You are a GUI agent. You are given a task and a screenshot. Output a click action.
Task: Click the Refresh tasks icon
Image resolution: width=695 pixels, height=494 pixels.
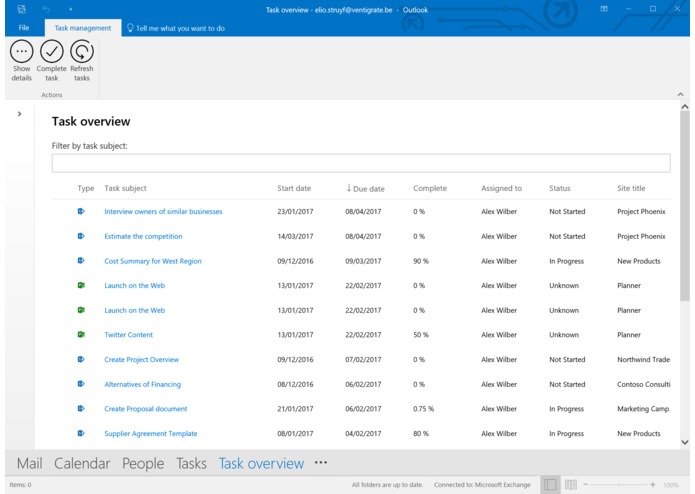tap(82, 51)
